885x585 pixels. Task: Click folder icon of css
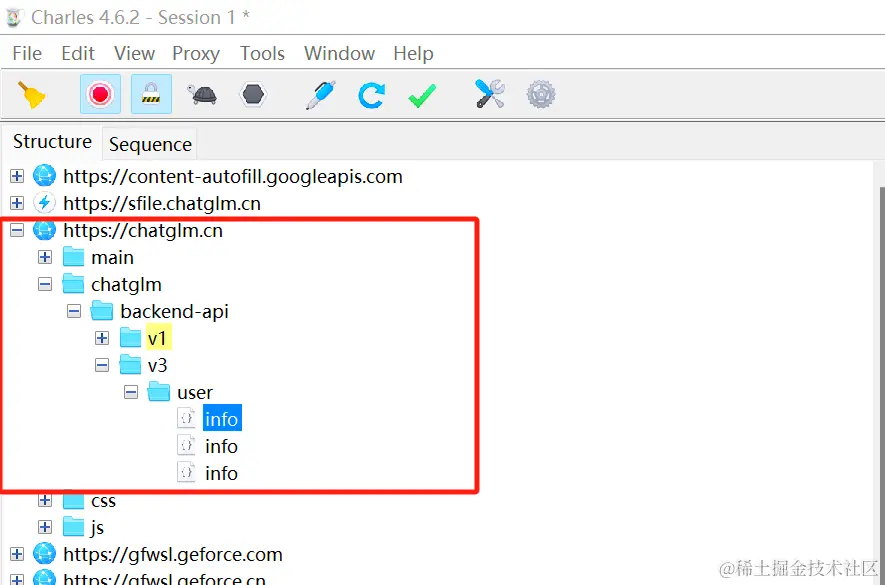(x=73, y=500)
